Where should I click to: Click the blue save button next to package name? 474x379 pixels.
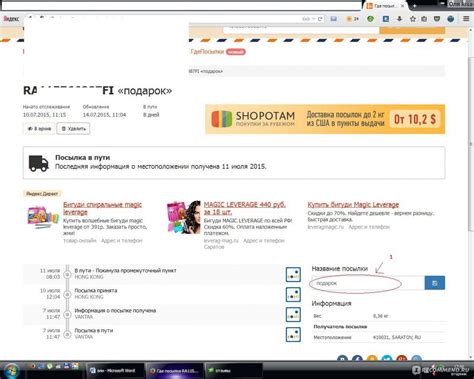[435, 283]
